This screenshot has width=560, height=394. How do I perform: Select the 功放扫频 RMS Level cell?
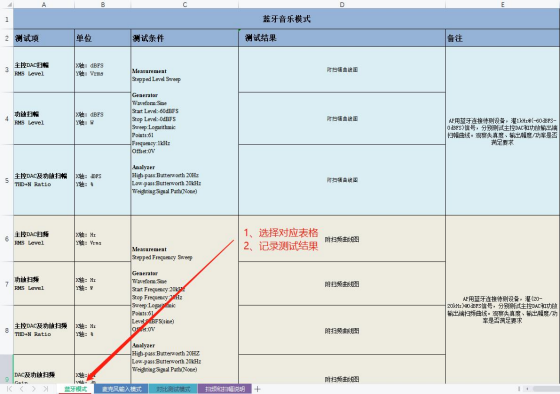click(x=44, y=284)
